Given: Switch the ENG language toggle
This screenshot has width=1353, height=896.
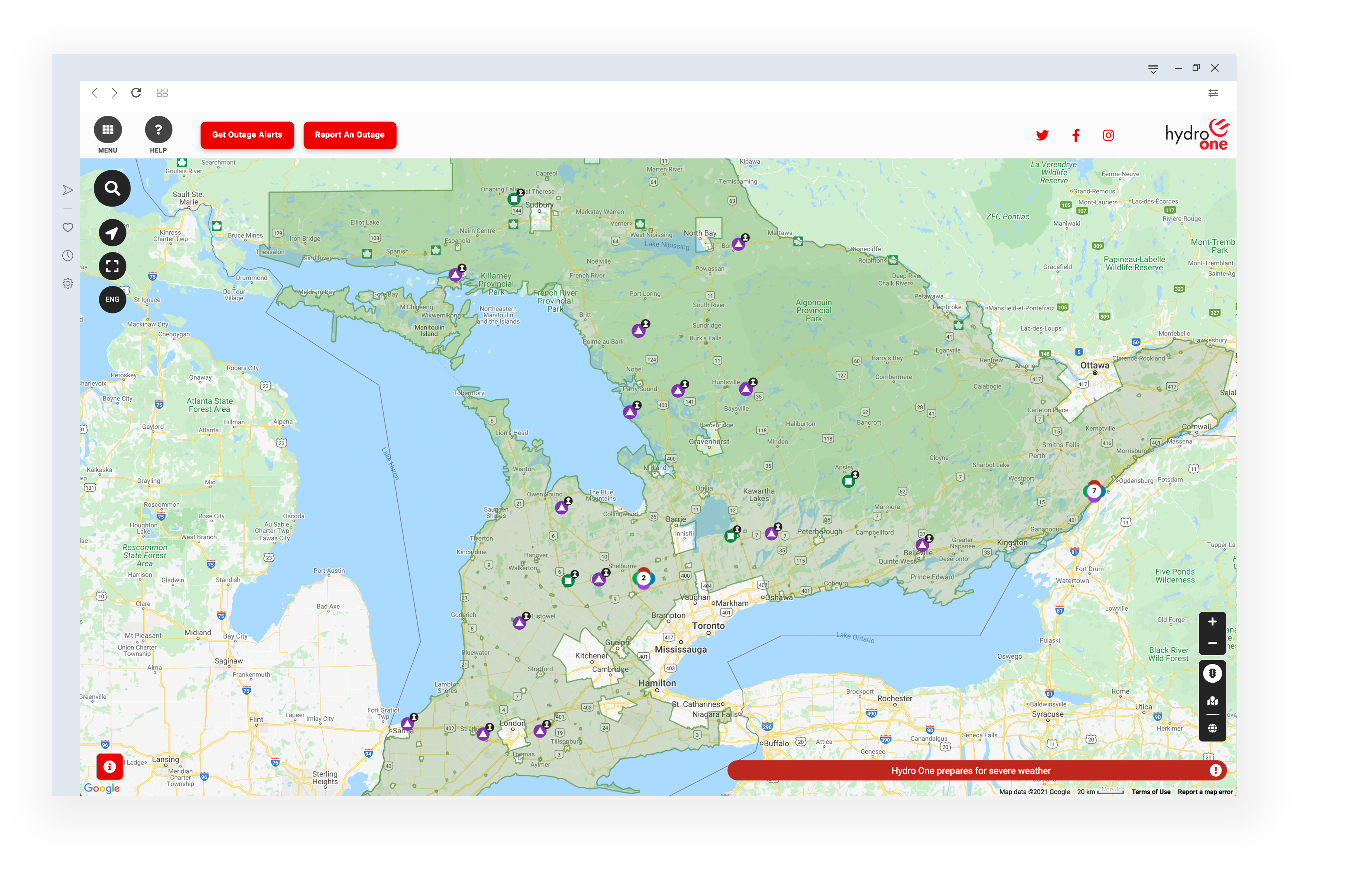Looking at the screenshot, I should point(112,299).
